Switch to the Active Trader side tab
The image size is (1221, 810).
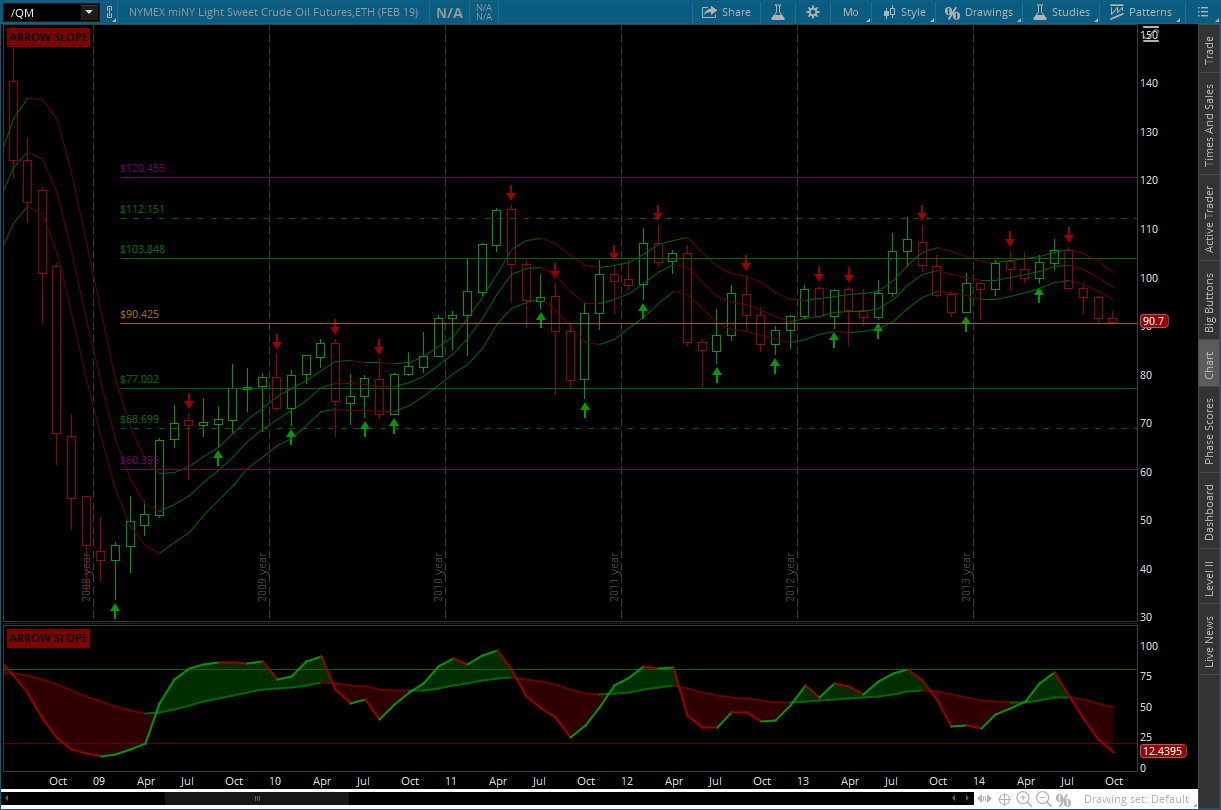tap(1209, 218)
